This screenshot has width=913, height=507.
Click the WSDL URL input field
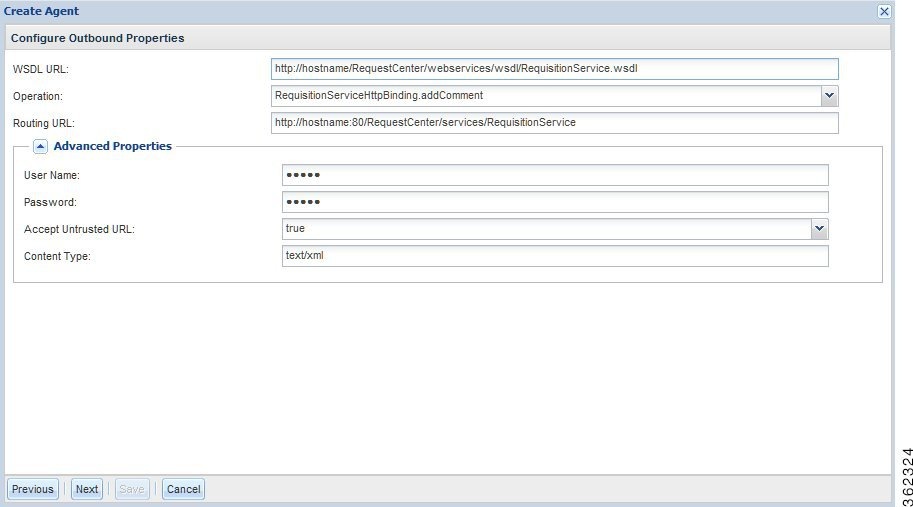pos(554,69)
